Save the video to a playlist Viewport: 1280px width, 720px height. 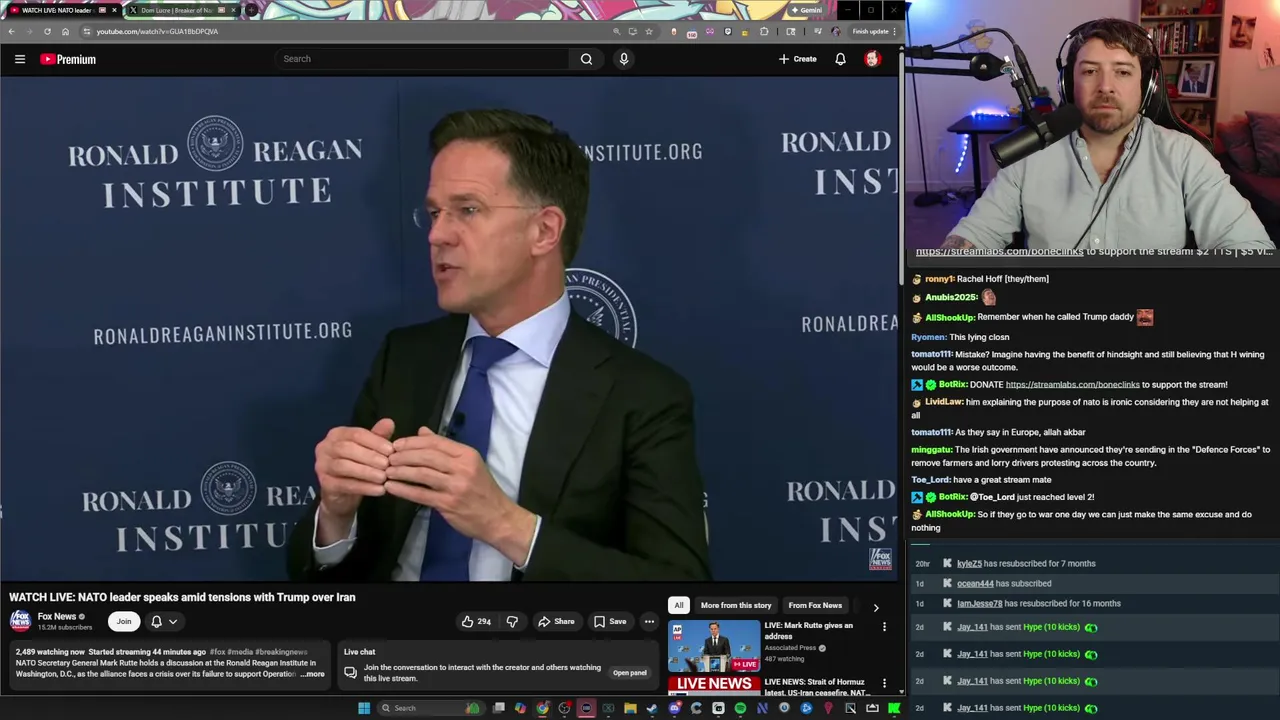click(609, 622)
